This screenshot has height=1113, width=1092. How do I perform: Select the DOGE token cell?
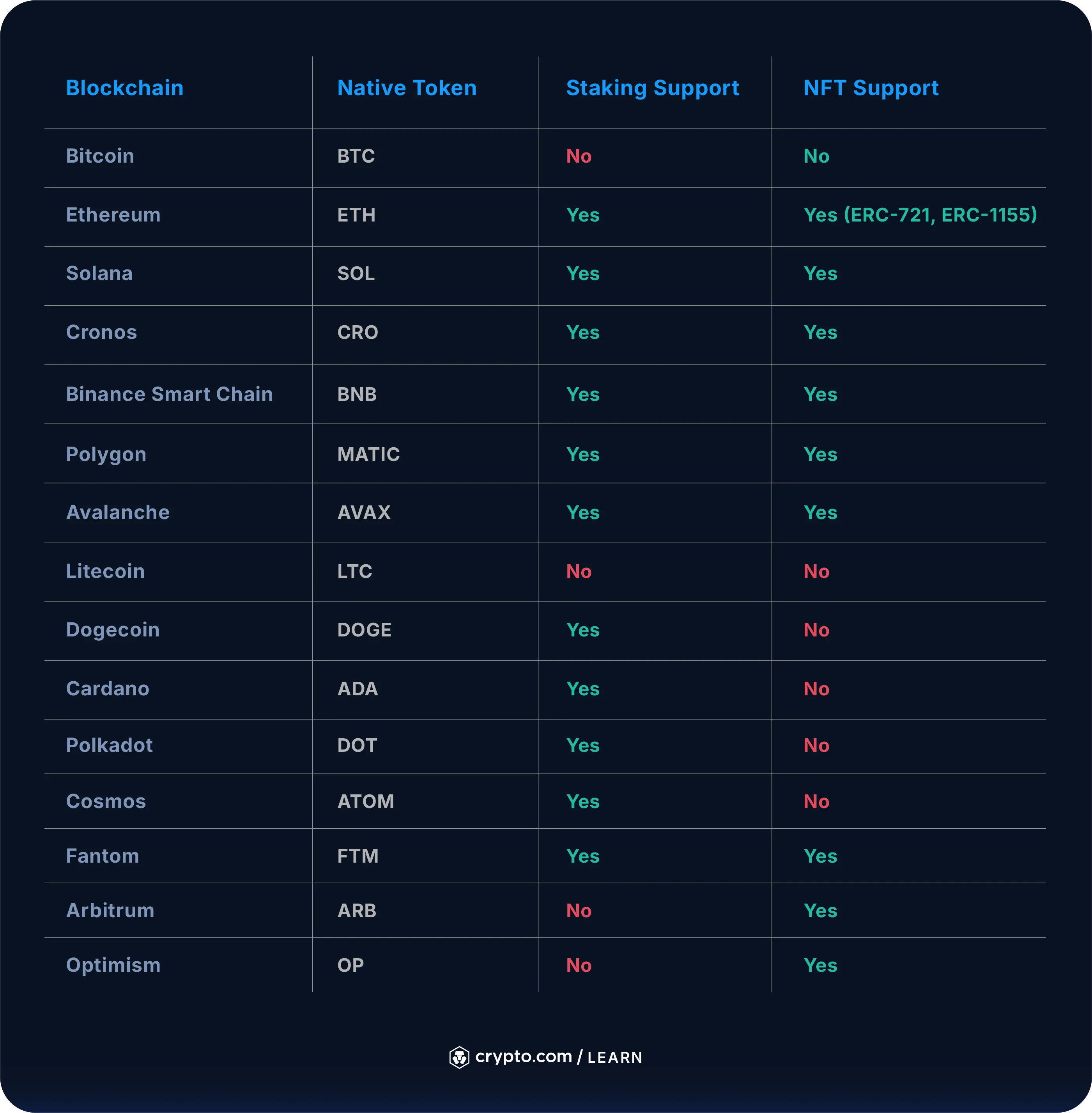coord(364,630)
